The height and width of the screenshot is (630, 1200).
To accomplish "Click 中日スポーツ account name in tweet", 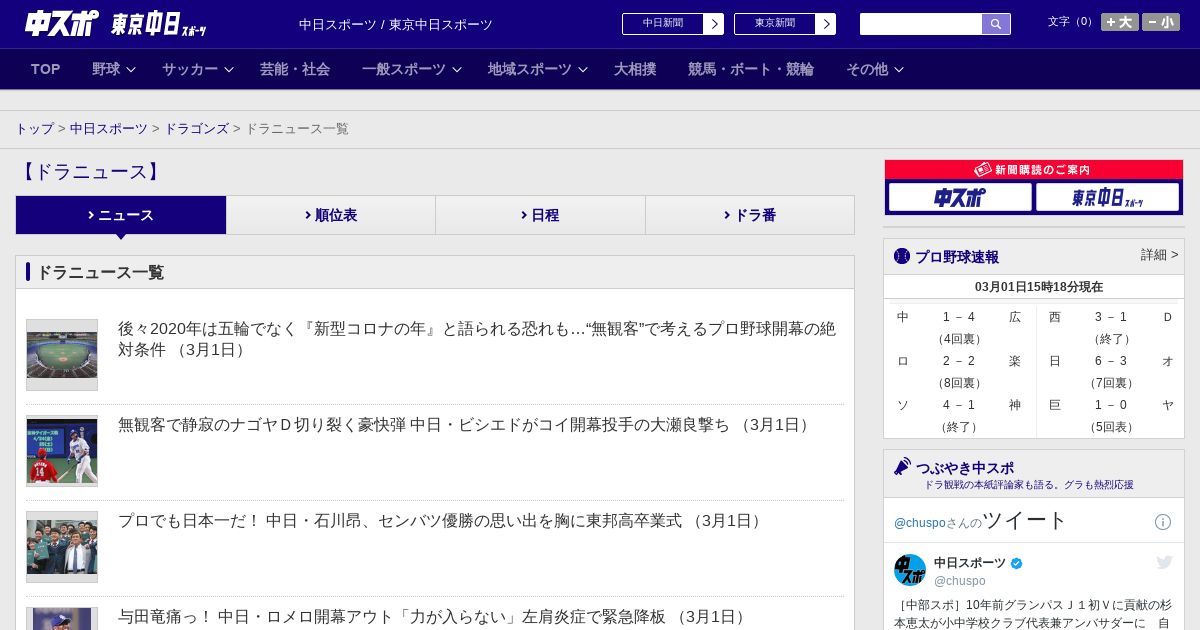I will [x=970, y=563].
